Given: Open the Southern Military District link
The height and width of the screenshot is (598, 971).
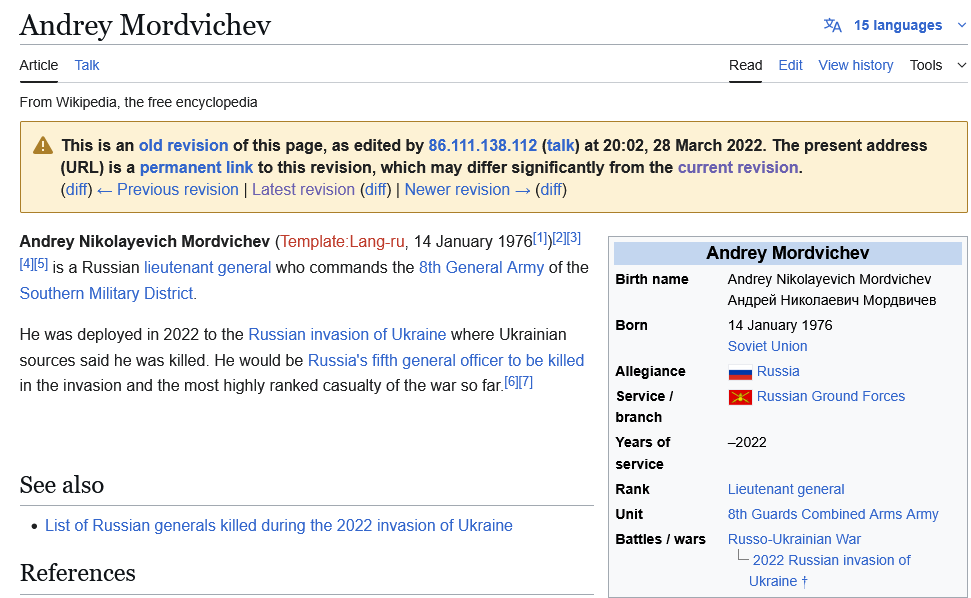Looking at the screenshot, I should [x=107, y=293].
